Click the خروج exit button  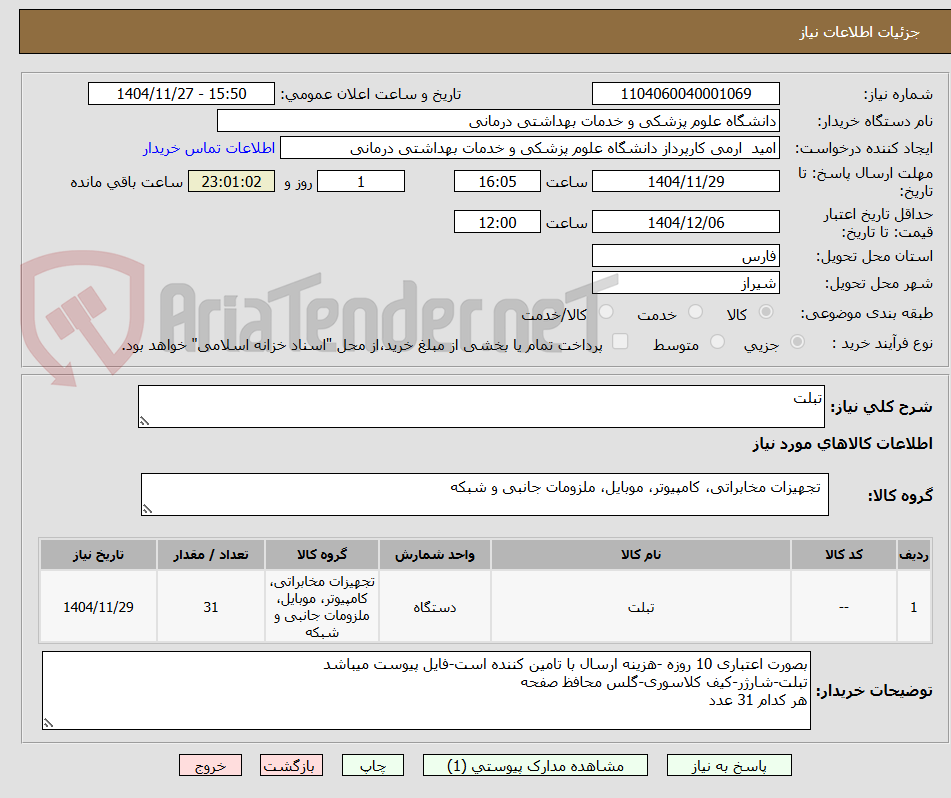coord(210,765)
